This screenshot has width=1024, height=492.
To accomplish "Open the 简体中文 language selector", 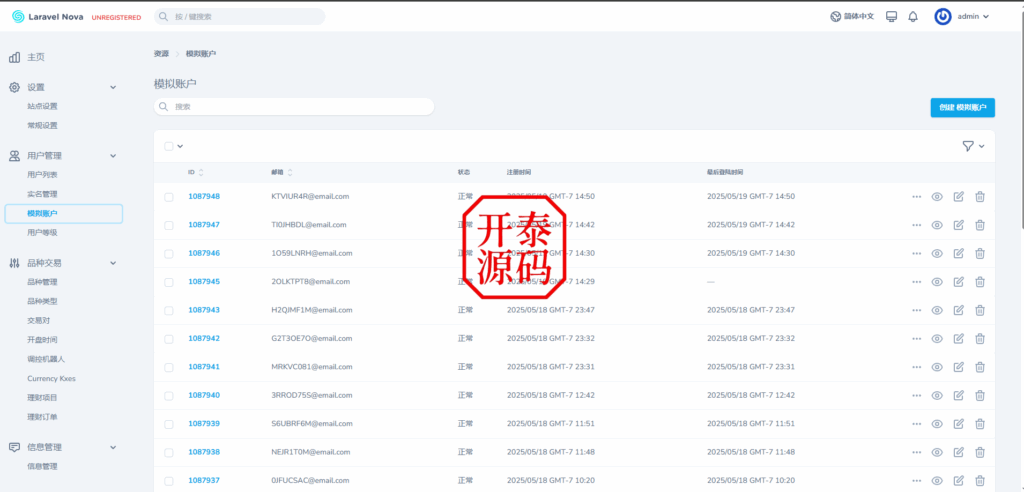I will coord(852,17).
